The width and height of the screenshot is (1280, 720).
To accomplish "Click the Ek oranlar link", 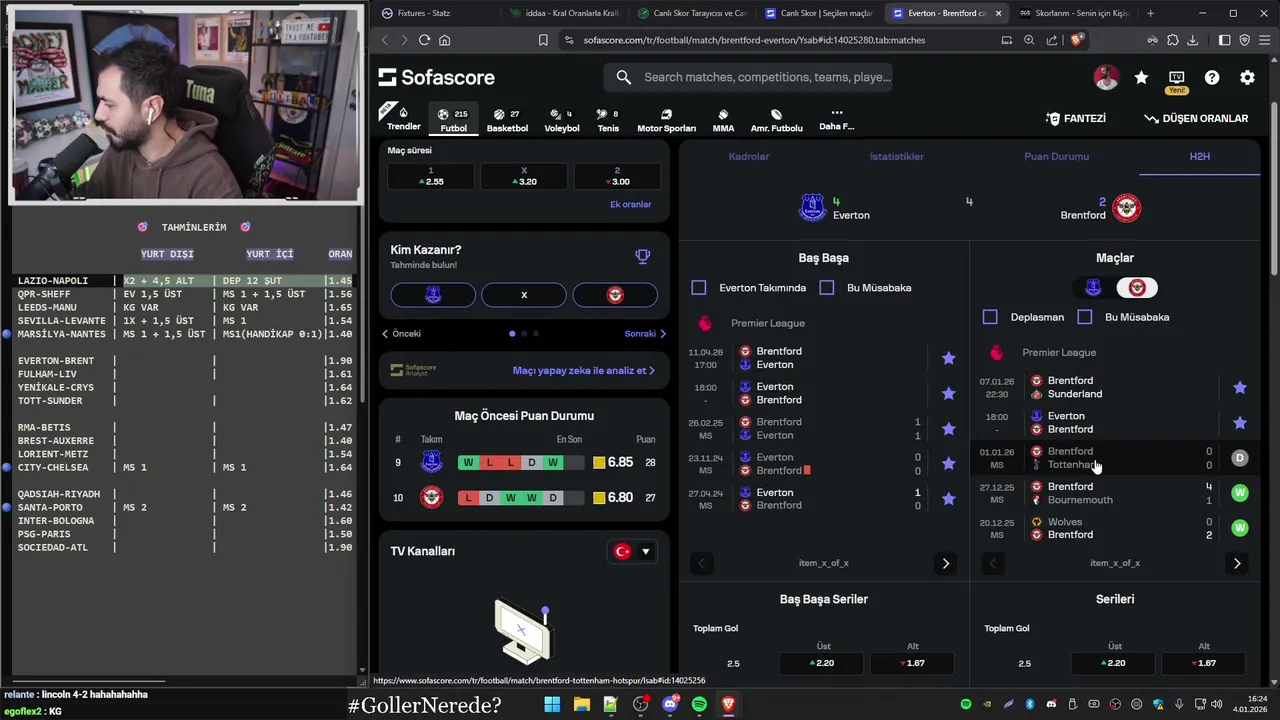I will coord(630,204).
